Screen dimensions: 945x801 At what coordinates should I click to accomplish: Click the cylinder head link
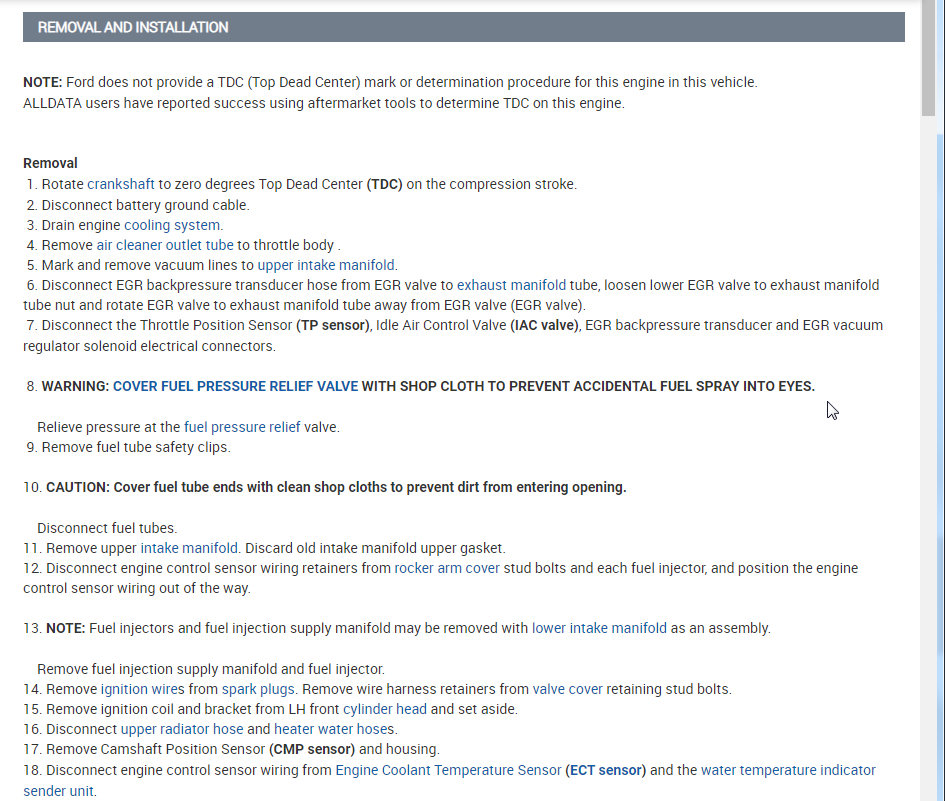(385, 709)
